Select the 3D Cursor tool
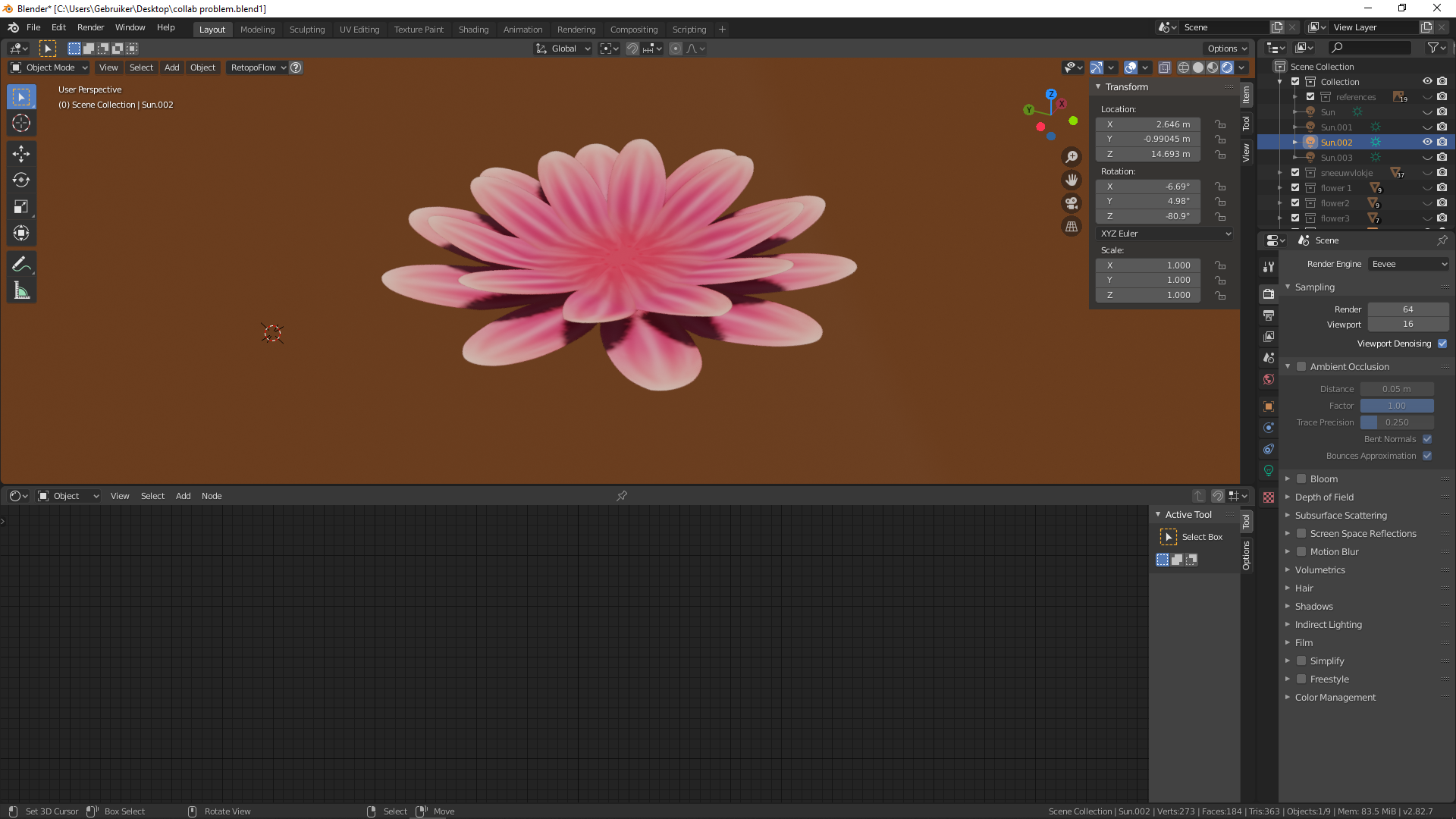 point(21,123)
